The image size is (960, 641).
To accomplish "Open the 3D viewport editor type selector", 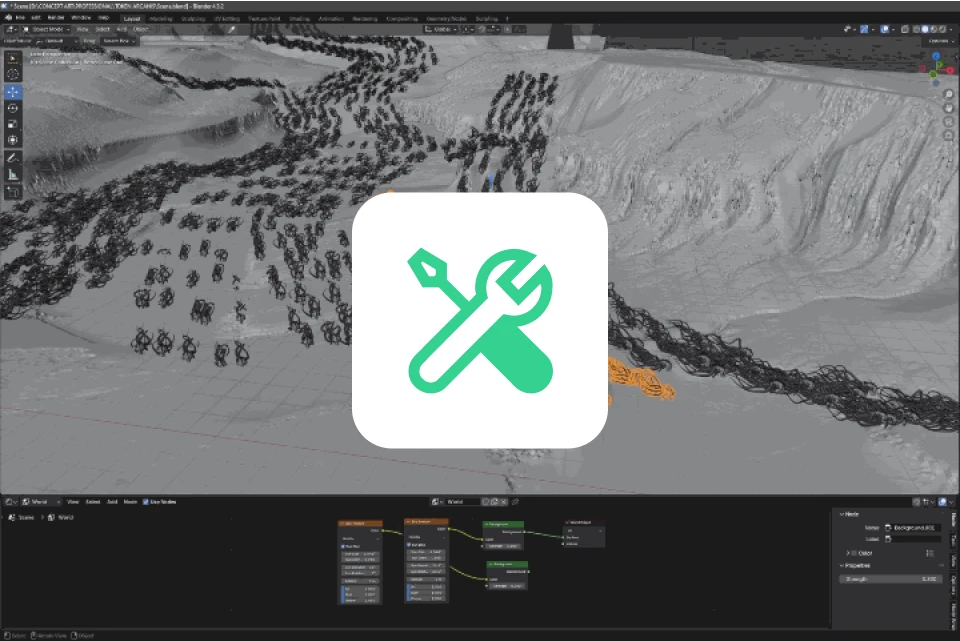I will coord(10,29).
